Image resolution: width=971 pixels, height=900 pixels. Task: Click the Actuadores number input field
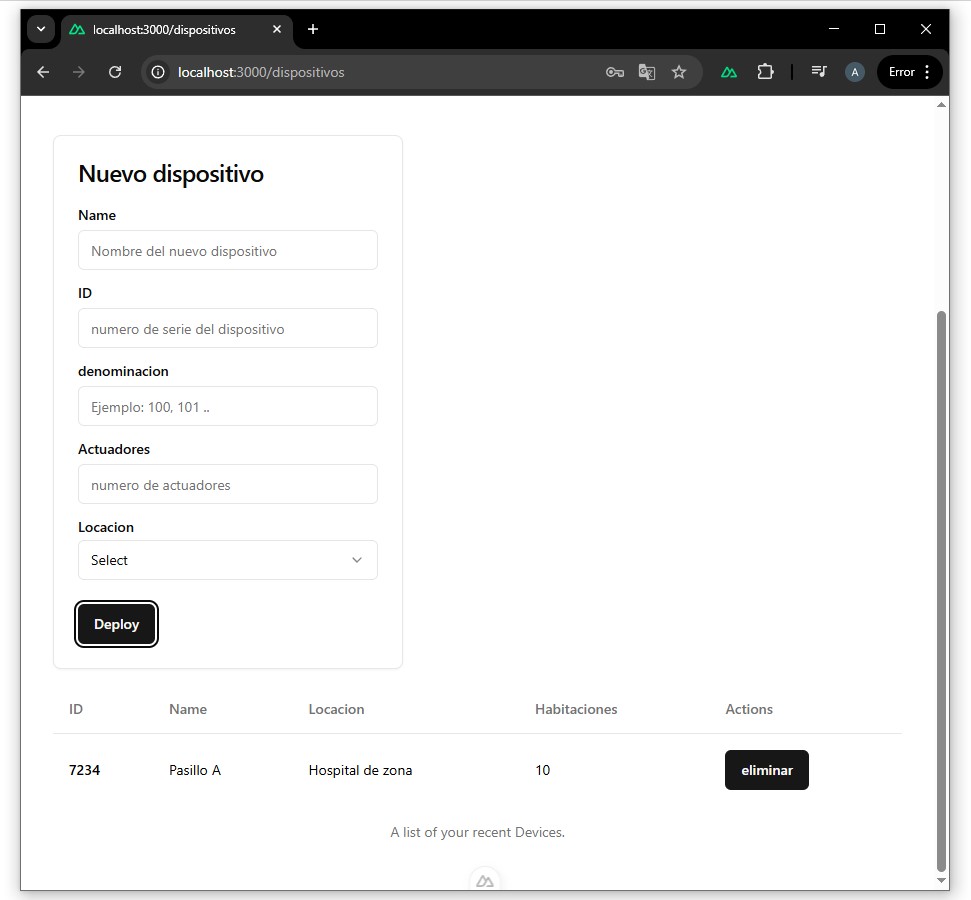(228, 485)
